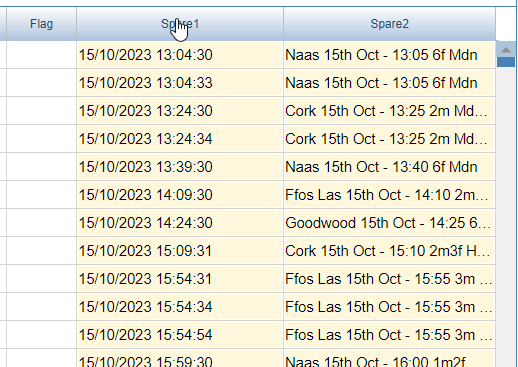Sort by the Spare2 column header
This screenshot has height=367, width=518.
389,24
